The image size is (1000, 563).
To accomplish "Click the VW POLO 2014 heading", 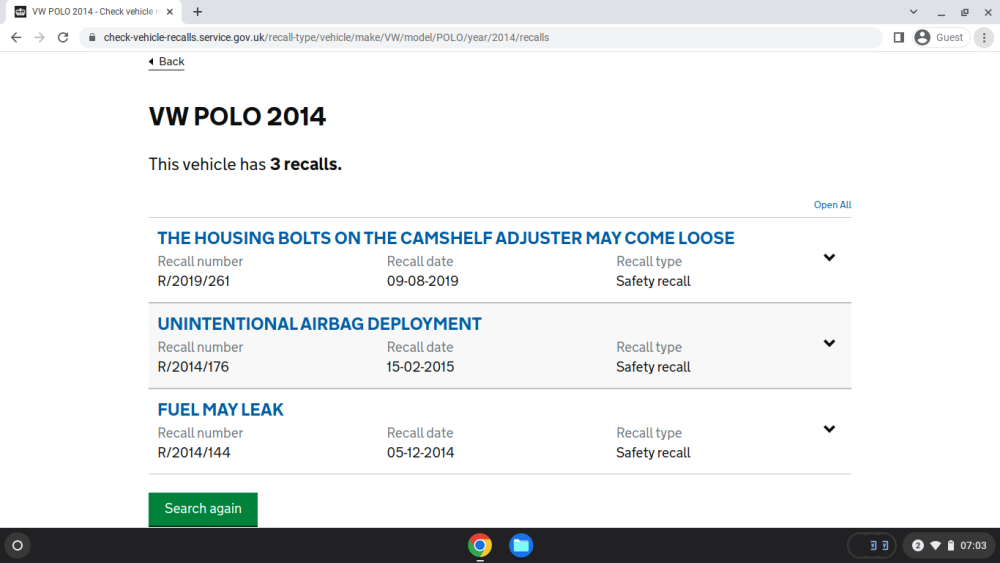I will tap(237, 117).
